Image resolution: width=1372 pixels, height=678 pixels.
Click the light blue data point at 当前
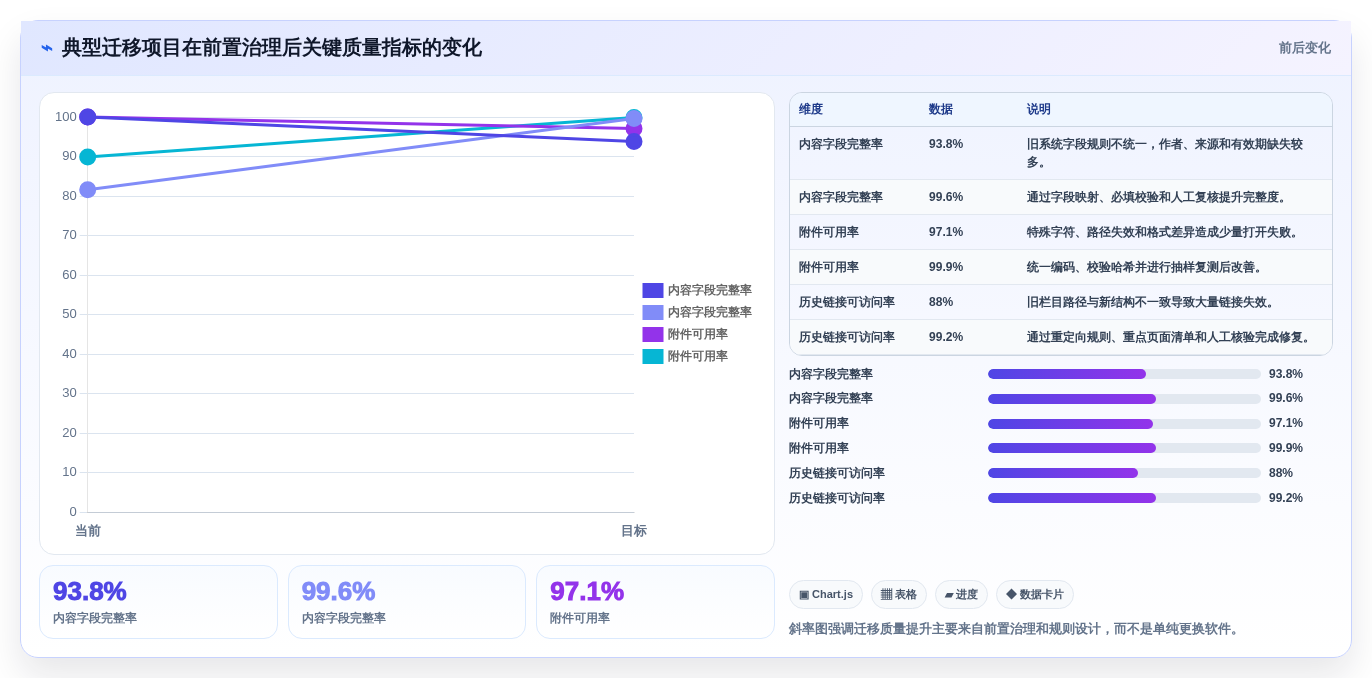click(88, 190)
